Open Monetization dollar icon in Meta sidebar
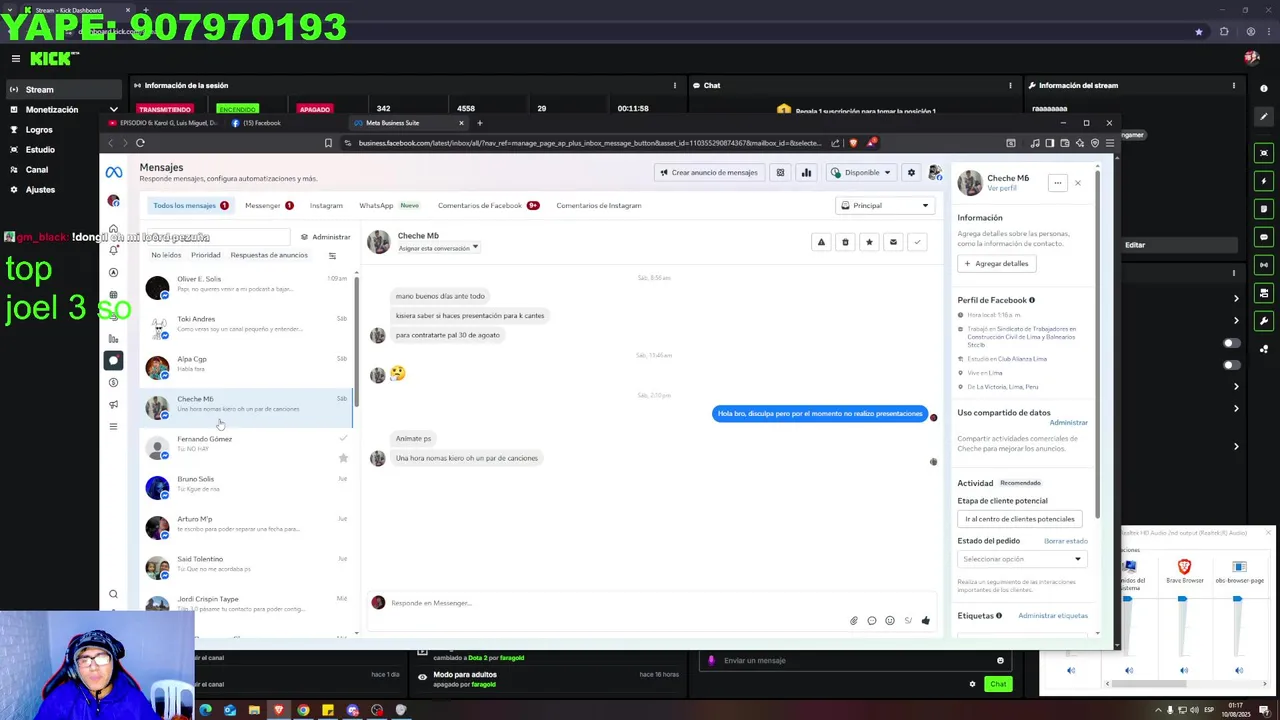 click(x=113, y=382)
